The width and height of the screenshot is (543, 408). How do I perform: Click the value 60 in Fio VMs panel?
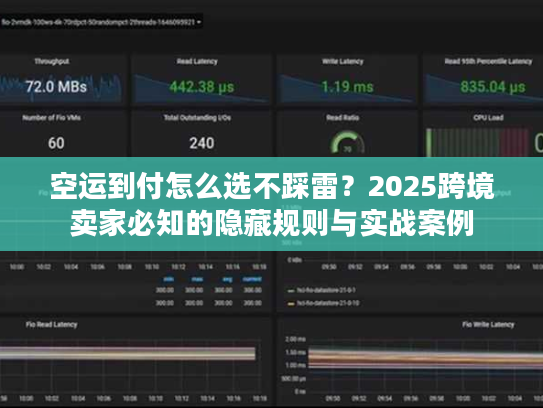coord(56,143)
